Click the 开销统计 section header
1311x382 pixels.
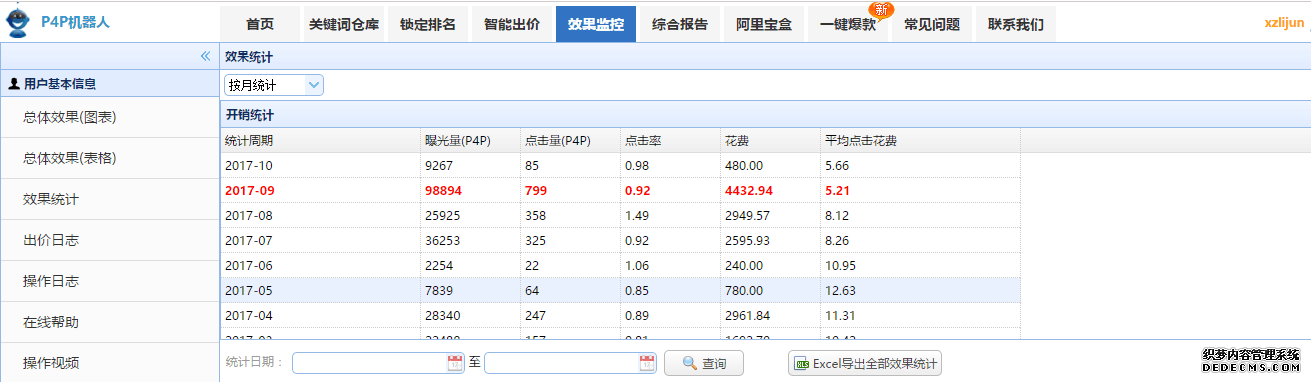pos(765,115)
